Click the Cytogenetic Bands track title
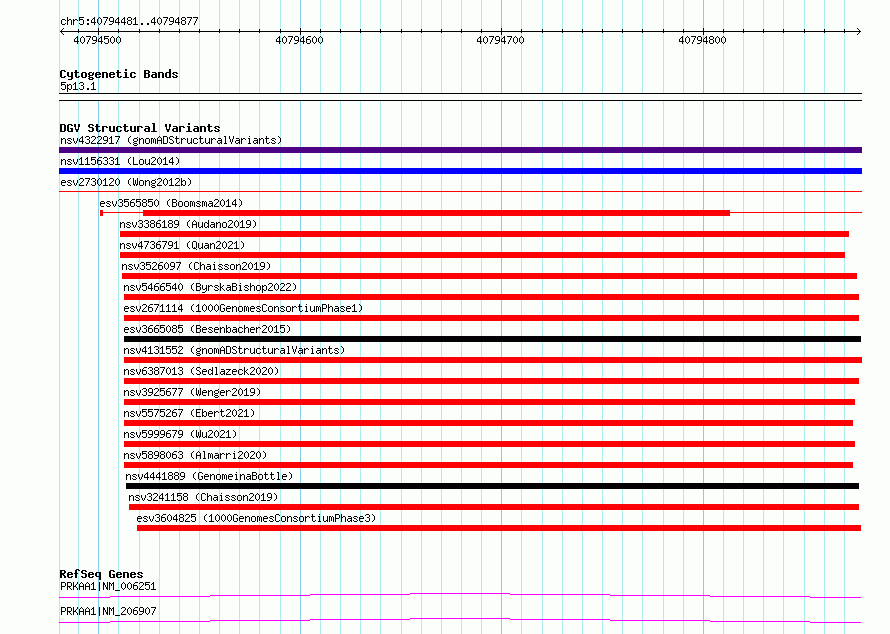Image resolution: width=890 pixels, height=634 pixels. (x=119, y=74)
